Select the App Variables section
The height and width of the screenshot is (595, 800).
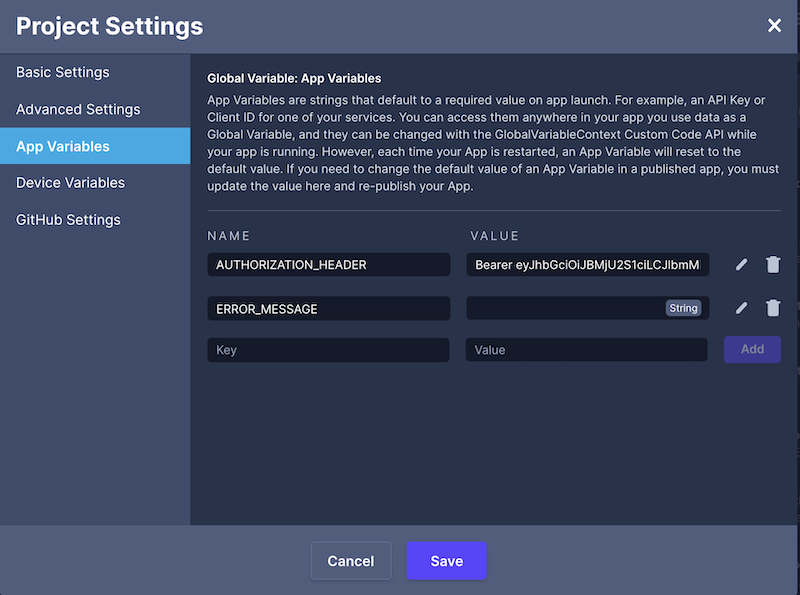[x=95, y=146]
